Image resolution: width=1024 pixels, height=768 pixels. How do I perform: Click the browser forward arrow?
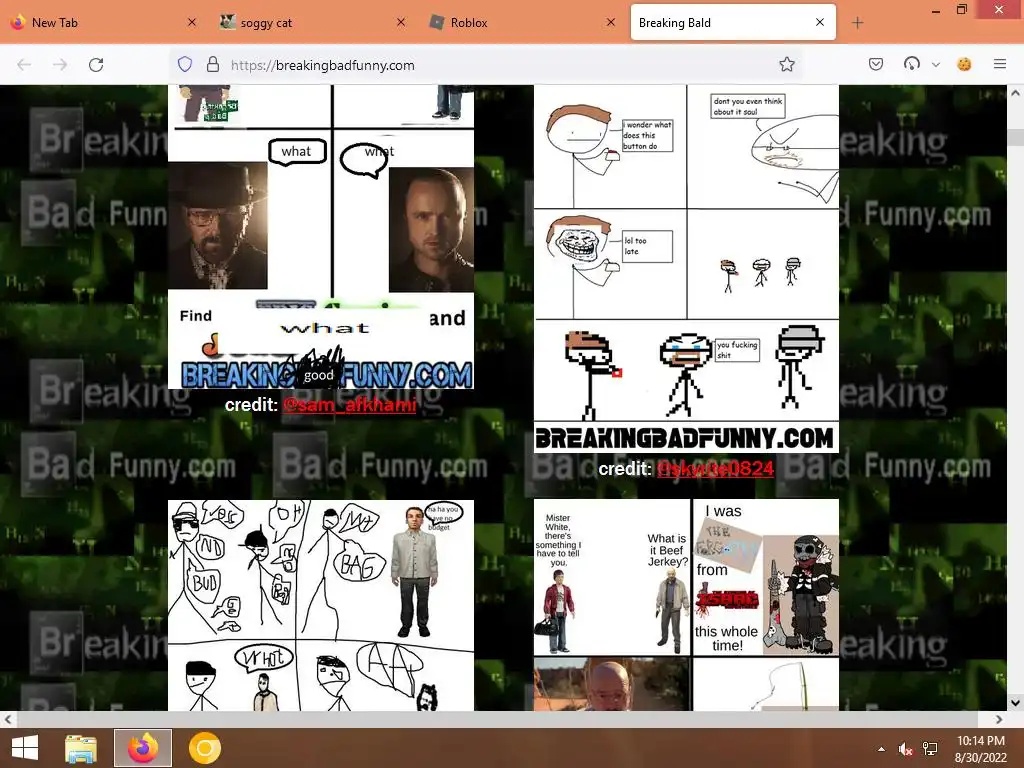pos(60,65)
